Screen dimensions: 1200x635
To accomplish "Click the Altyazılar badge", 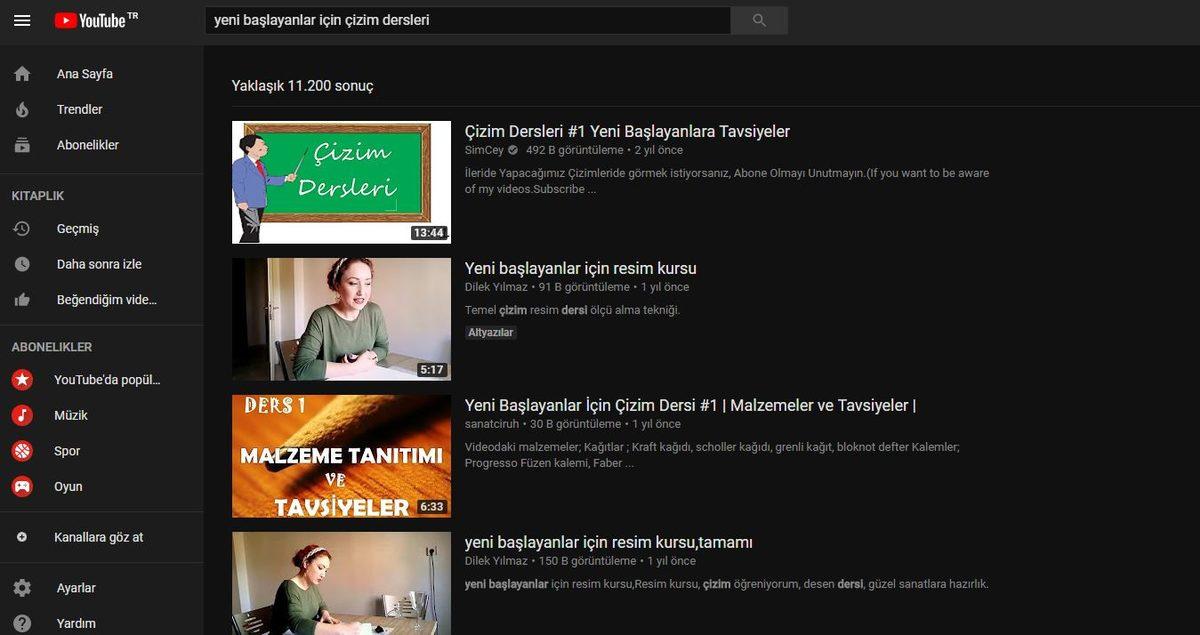I will pos(490,331).
